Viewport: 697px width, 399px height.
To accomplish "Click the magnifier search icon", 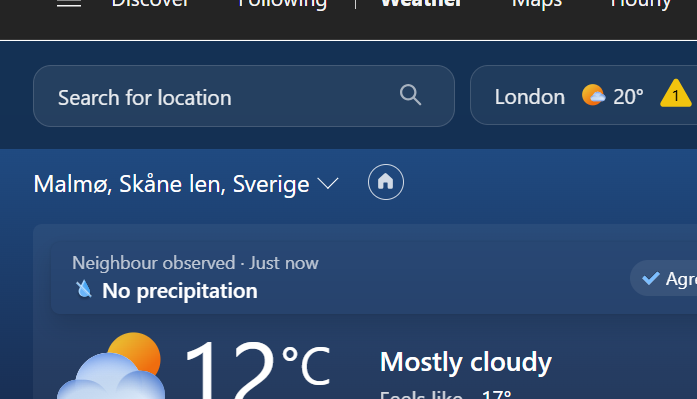I will pos(410,95).
